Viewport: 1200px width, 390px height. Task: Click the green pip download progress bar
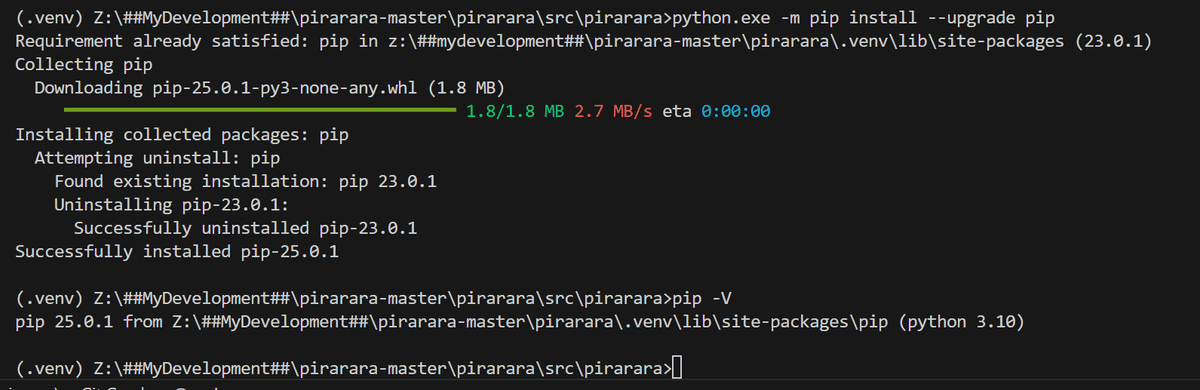[259, 110]
